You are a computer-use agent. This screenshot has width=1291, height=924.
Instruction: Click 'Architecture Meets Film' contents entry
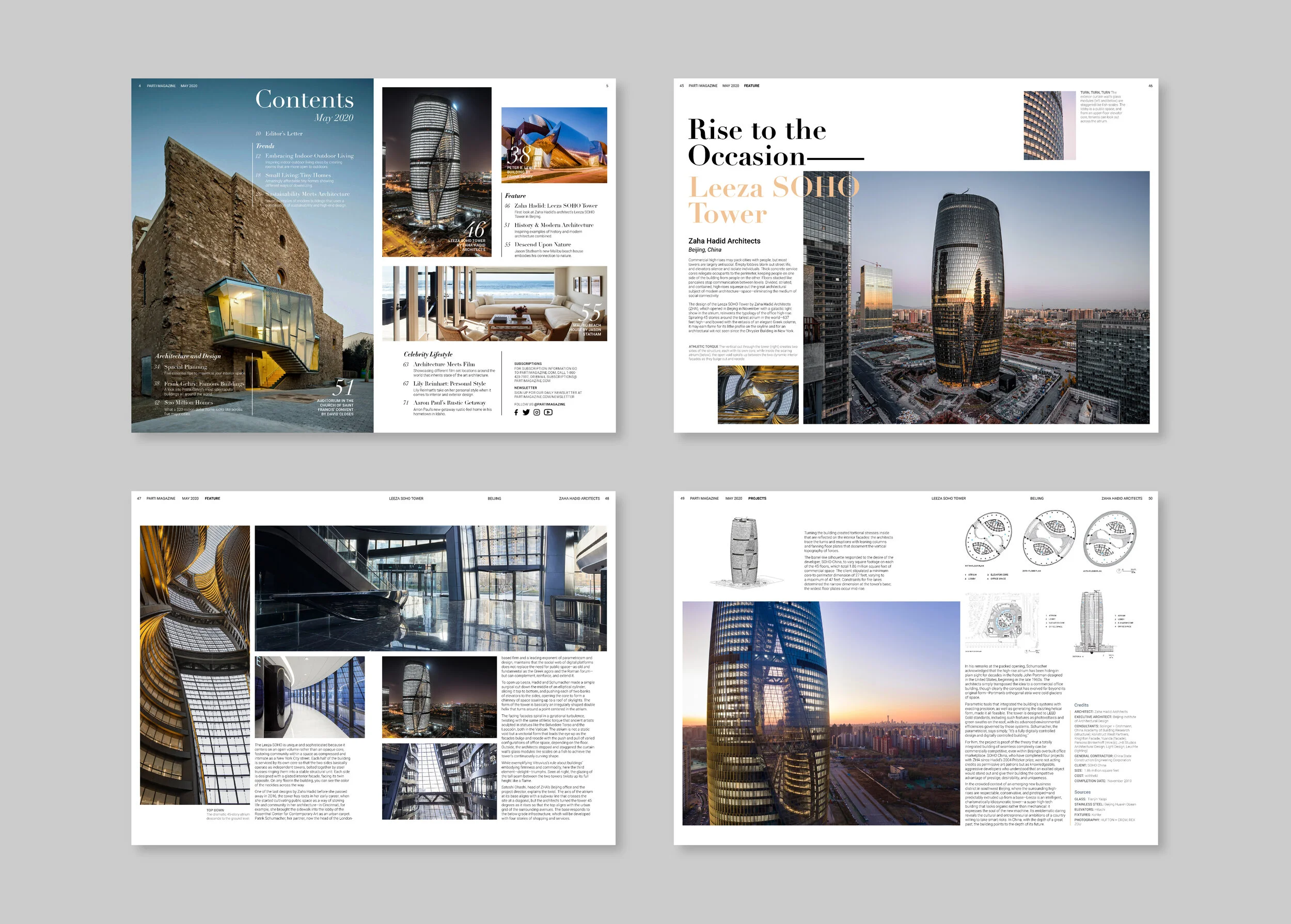tap(444, 364)
